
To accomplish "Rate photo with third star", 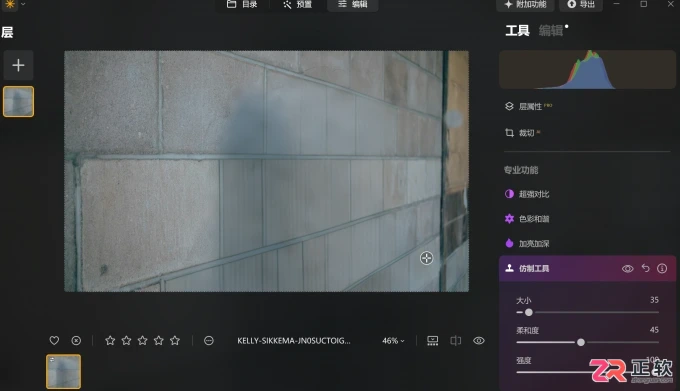I will (x=143, y=341).
